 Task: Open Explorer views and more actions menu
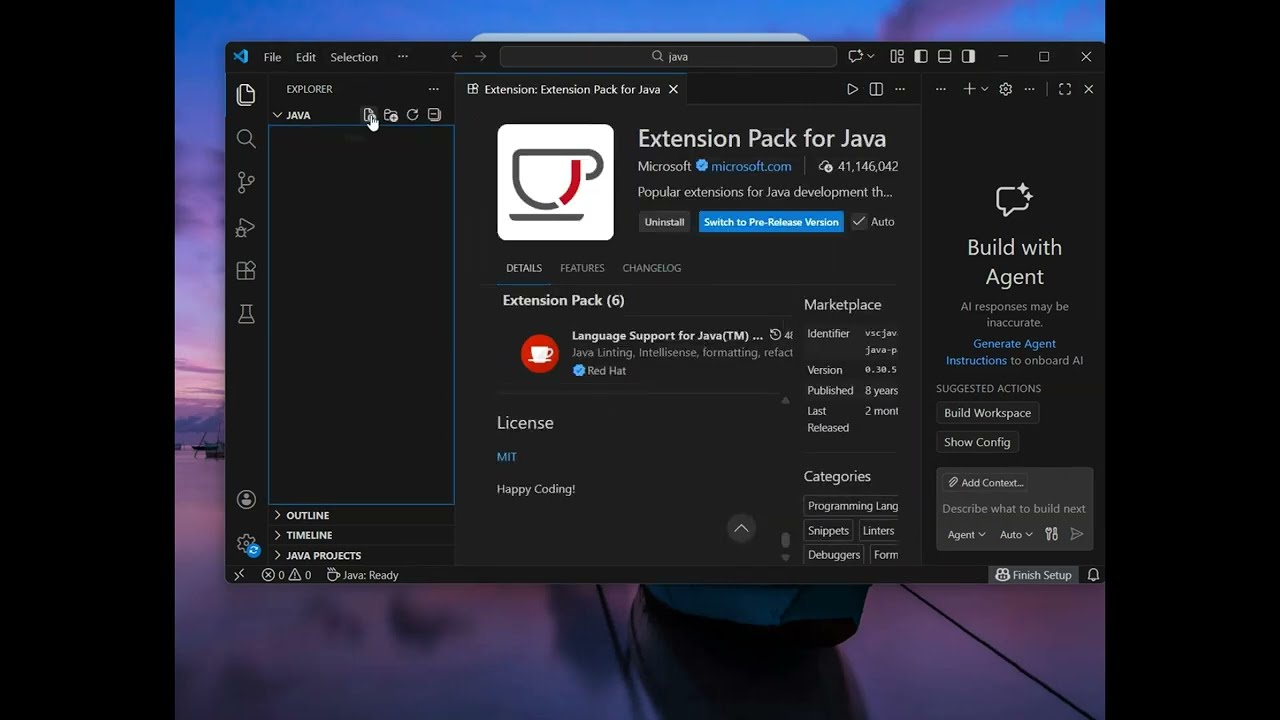pos(433,89)
